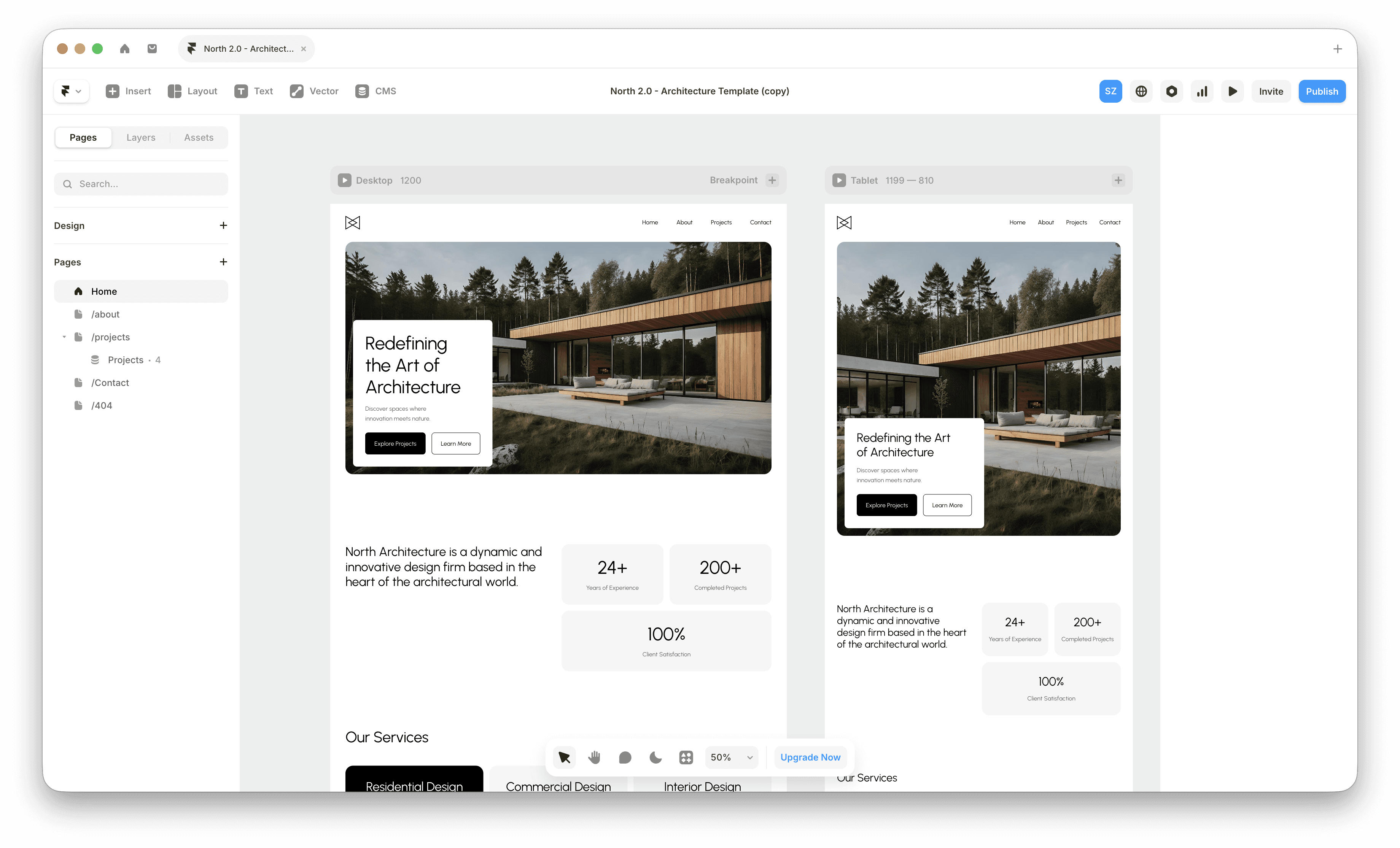Open the Framer logo main menu dropdown
This screenshot has width=1400, height=848.
pos(71,91)
